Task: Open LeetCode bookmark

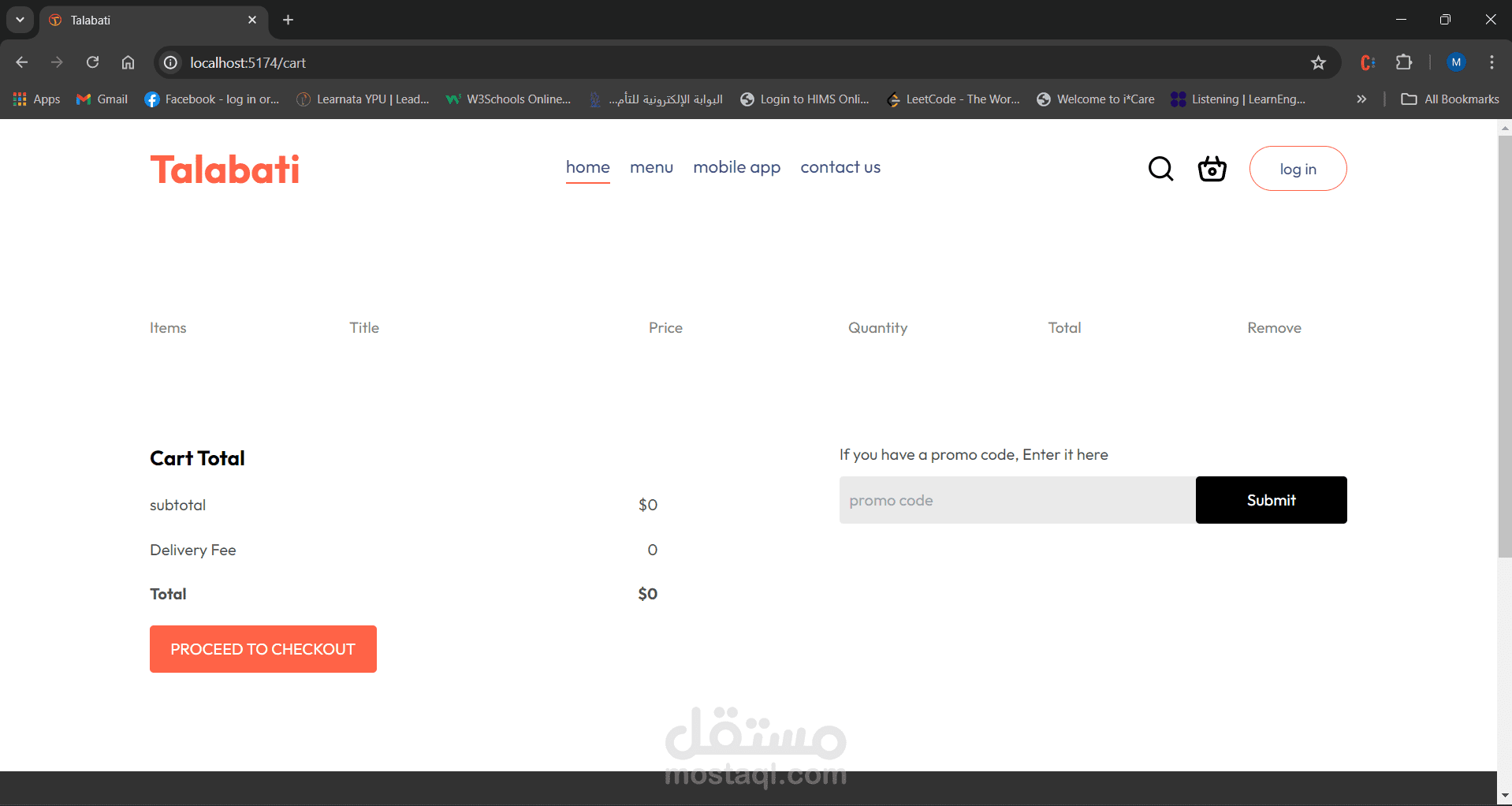Action: (954, 99)
